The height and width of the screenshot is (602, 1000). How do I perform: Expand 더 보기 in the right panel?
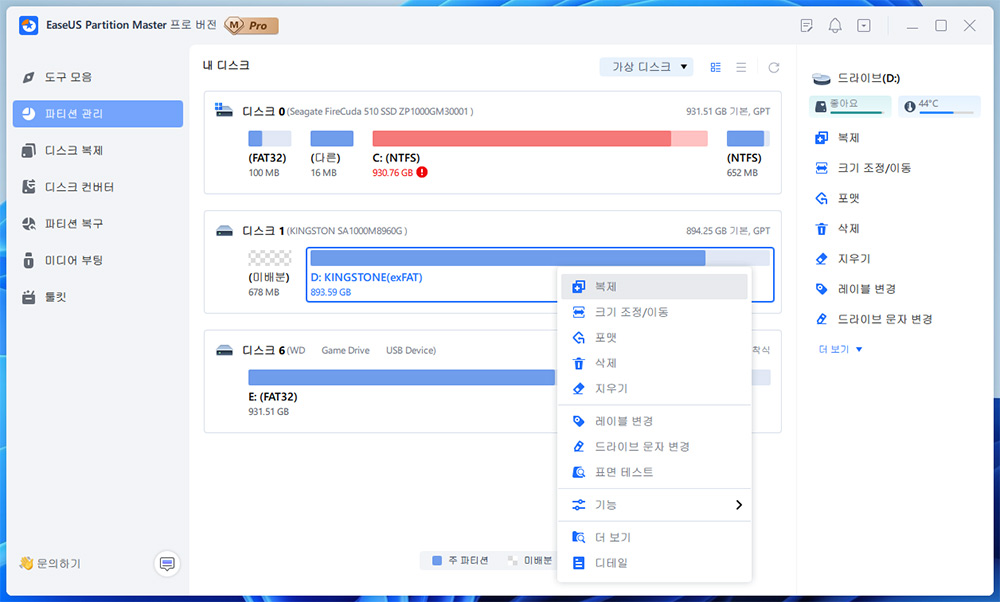click(840, 349)
